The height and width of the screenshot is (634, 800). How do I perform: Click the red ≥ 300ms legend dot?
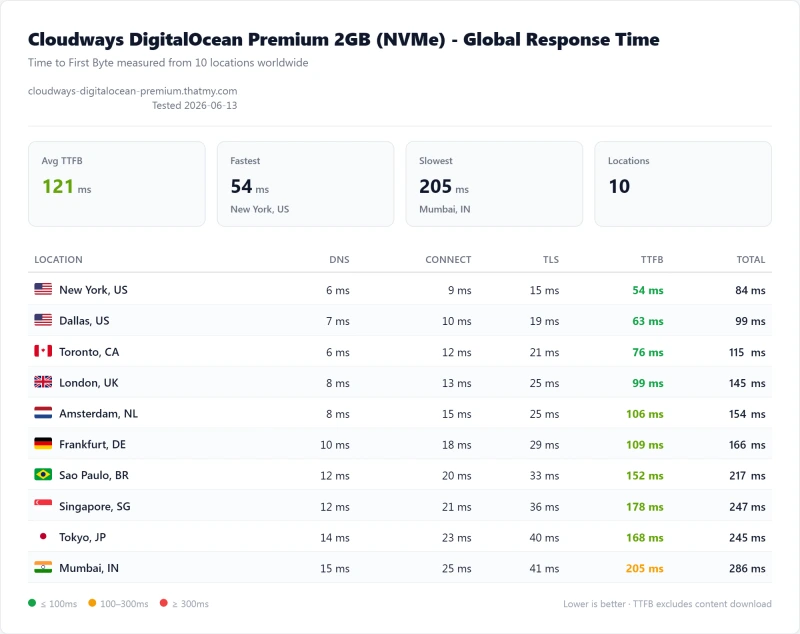(163, 603)
